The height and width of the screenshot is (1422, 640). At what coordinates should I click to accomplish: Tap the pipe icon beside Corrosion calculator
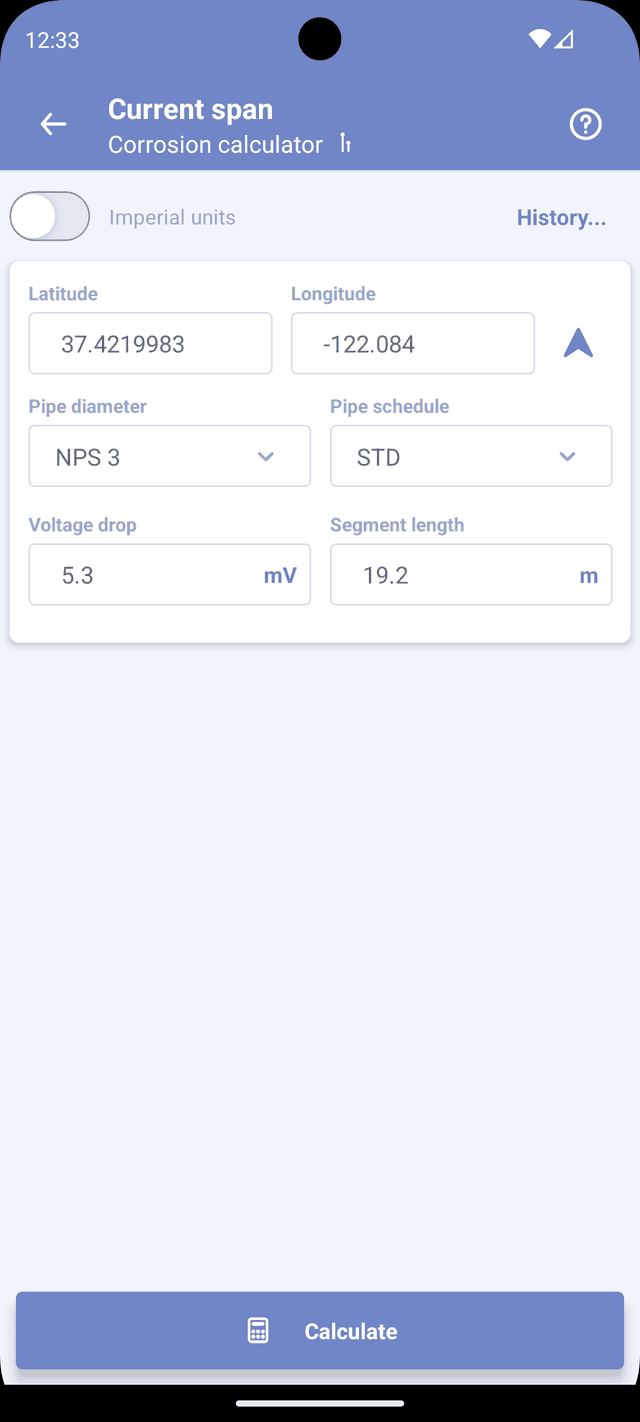[x=345, y=144]
